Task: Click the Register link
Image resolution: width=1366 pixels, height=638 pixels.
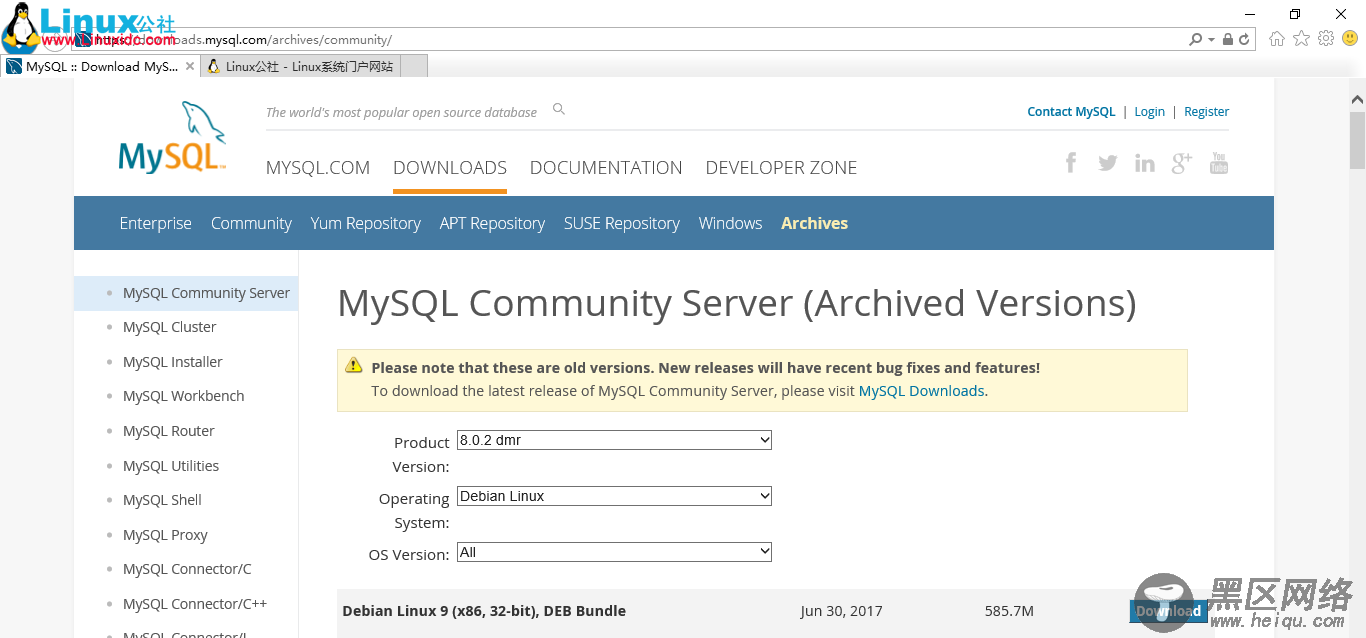Action: pyautogui.click(x=1206, y=112)
